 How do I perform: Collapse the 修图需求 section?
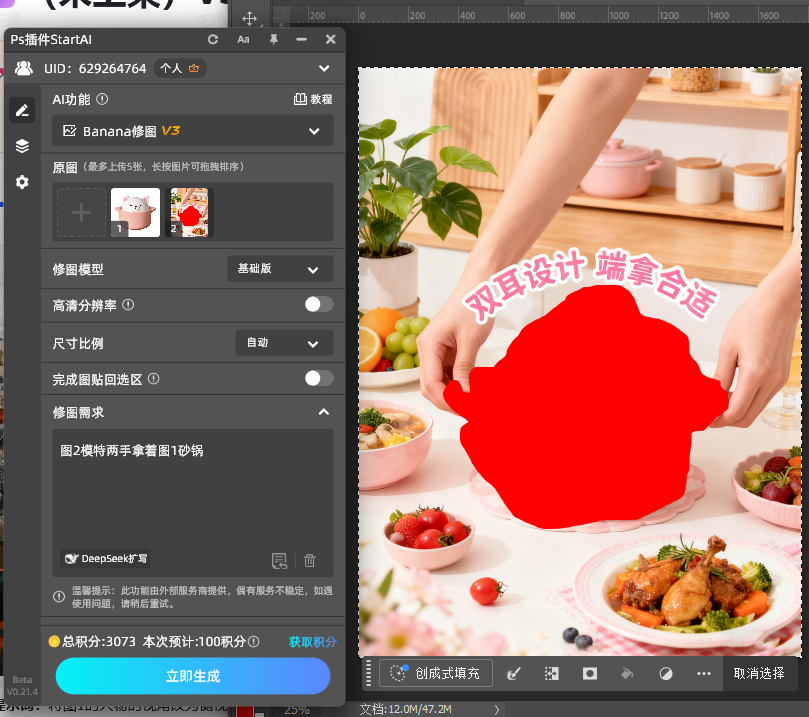point(323,411)
